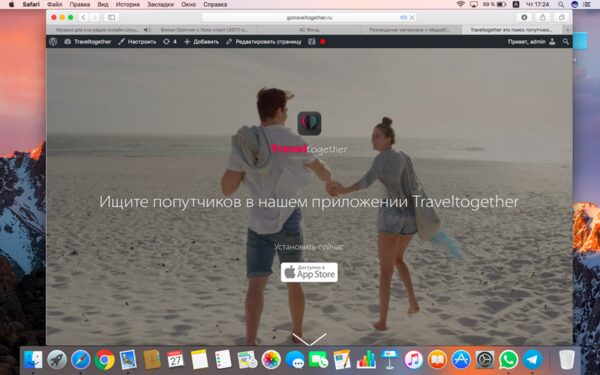Open FaceTime from the Dock
600x375 pixels.
(x=318, y=360)
